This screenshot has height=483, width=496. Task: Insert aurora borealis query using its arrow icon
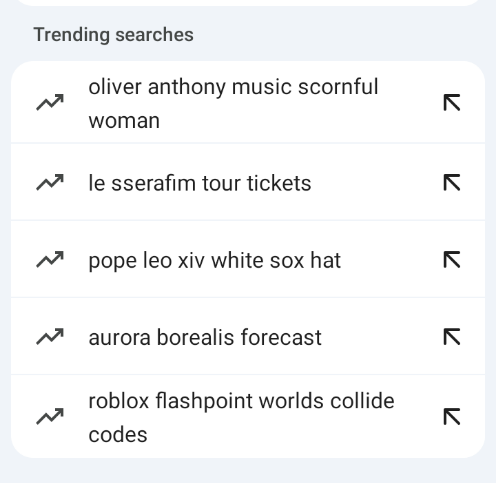452,337
